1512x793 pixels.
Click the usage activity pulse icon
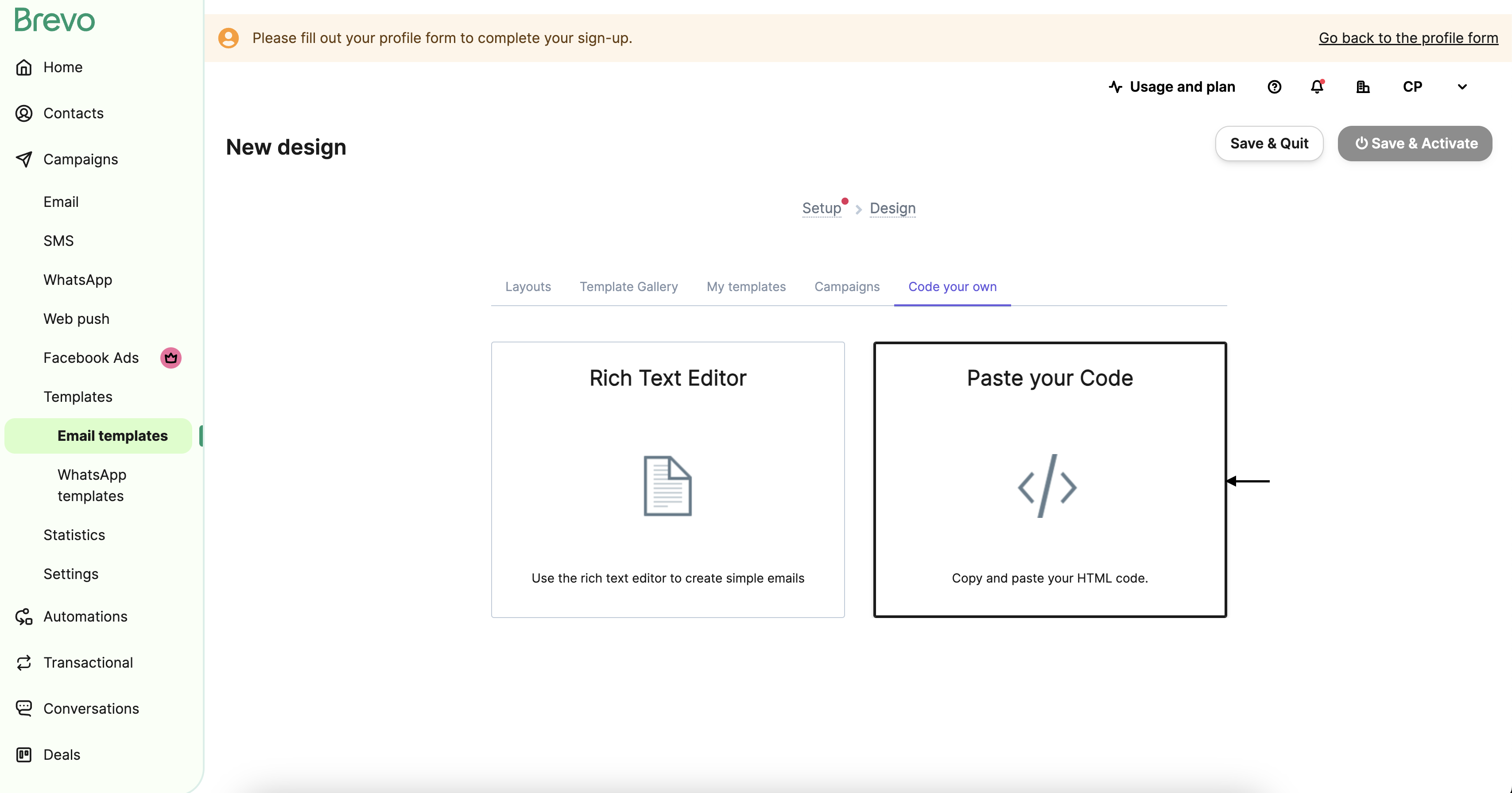(1115, 87)
